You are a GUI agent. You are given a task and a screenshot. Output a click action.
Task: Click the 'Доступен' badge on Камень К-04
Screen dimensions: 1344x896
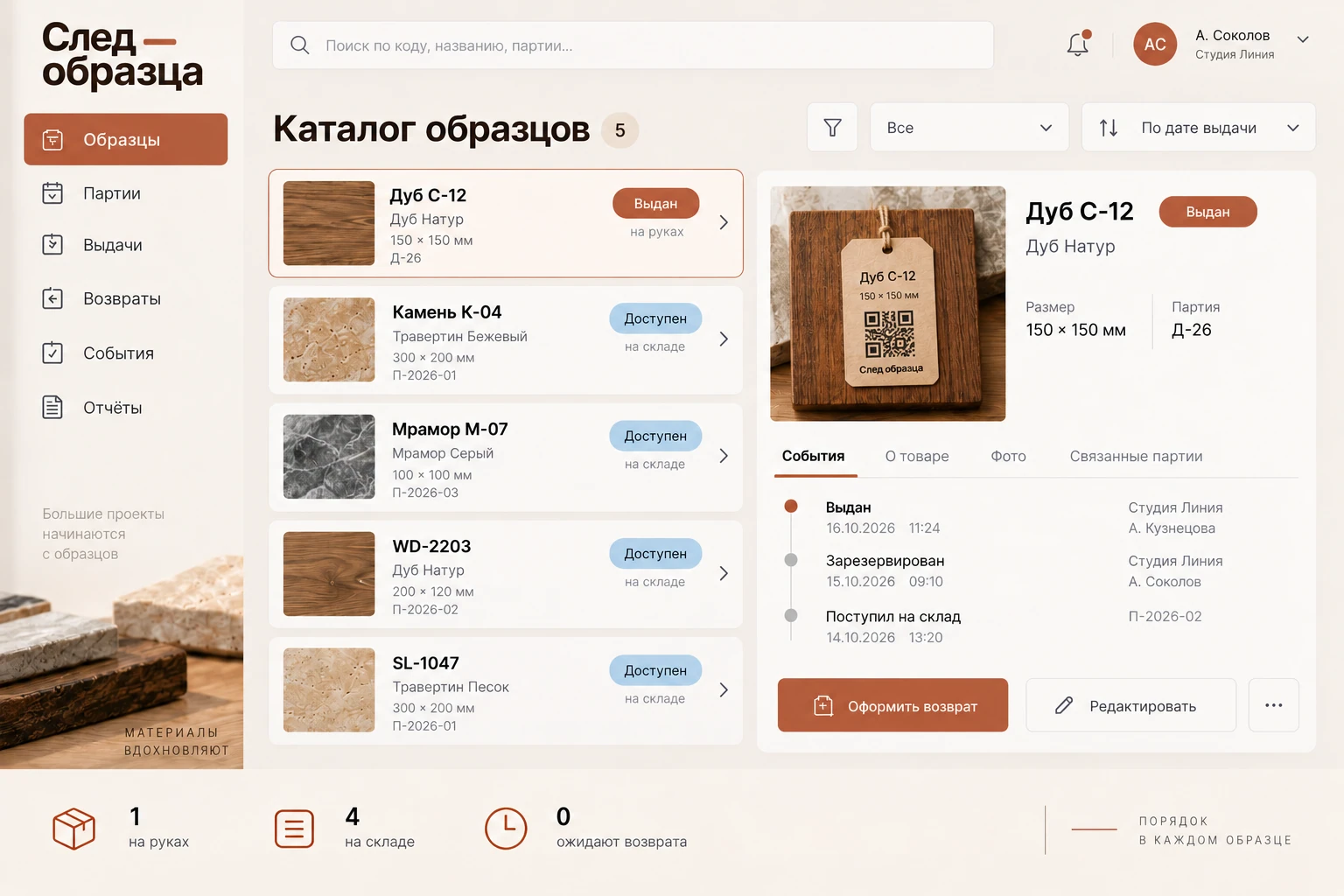pyautogui.click(x=655, y=318)
